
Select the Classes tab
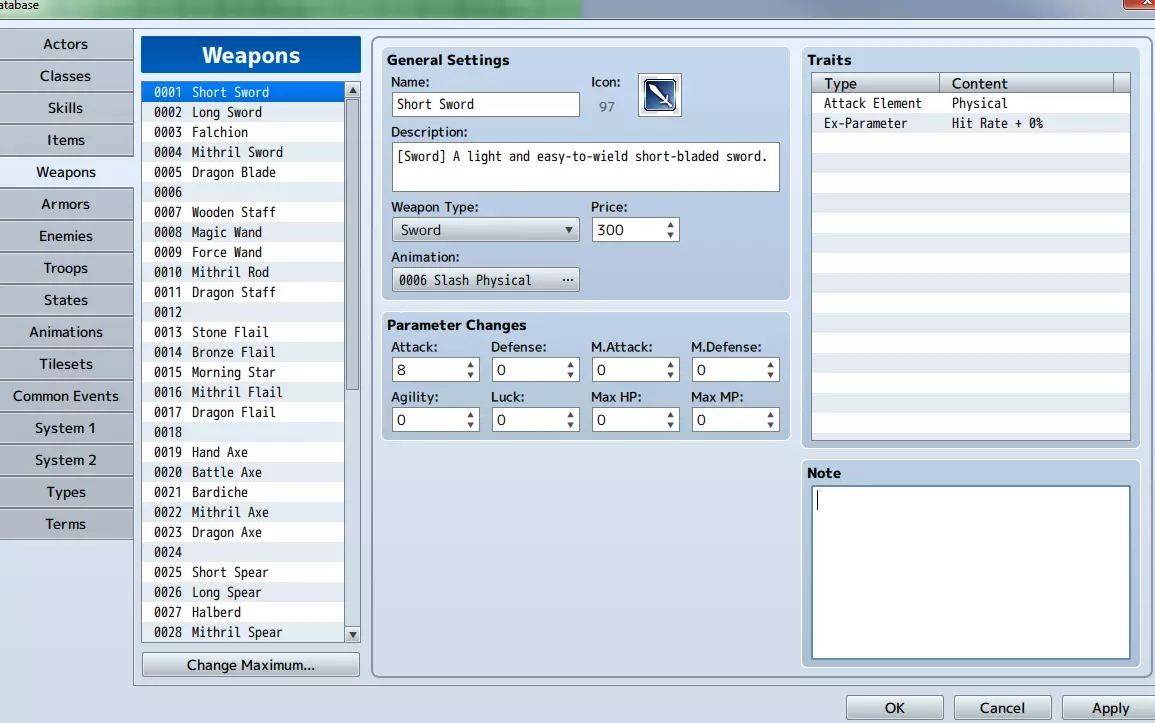click(x=66, y=76)
